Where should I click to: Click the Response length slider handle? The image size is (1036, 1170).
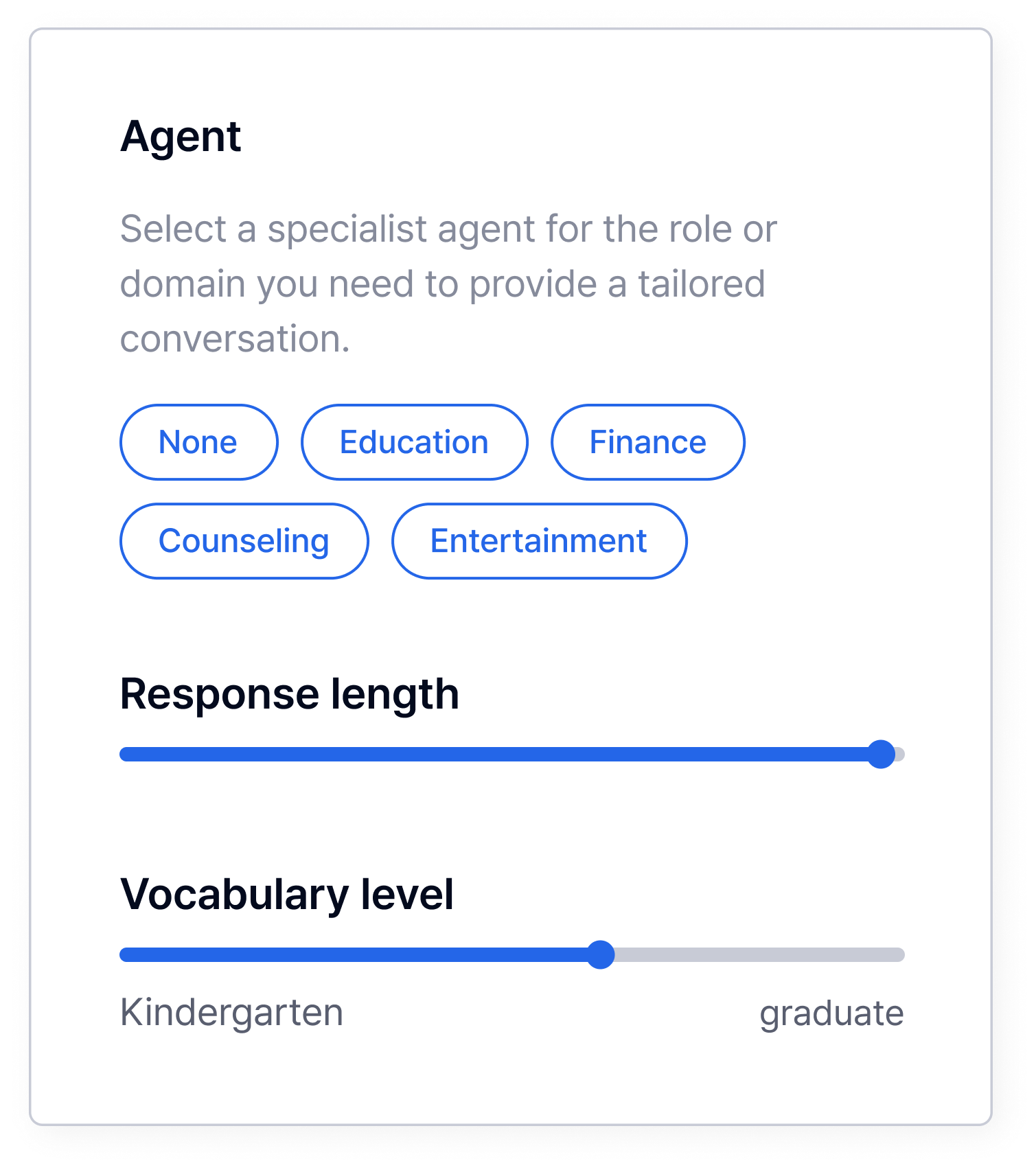point(881,755)
